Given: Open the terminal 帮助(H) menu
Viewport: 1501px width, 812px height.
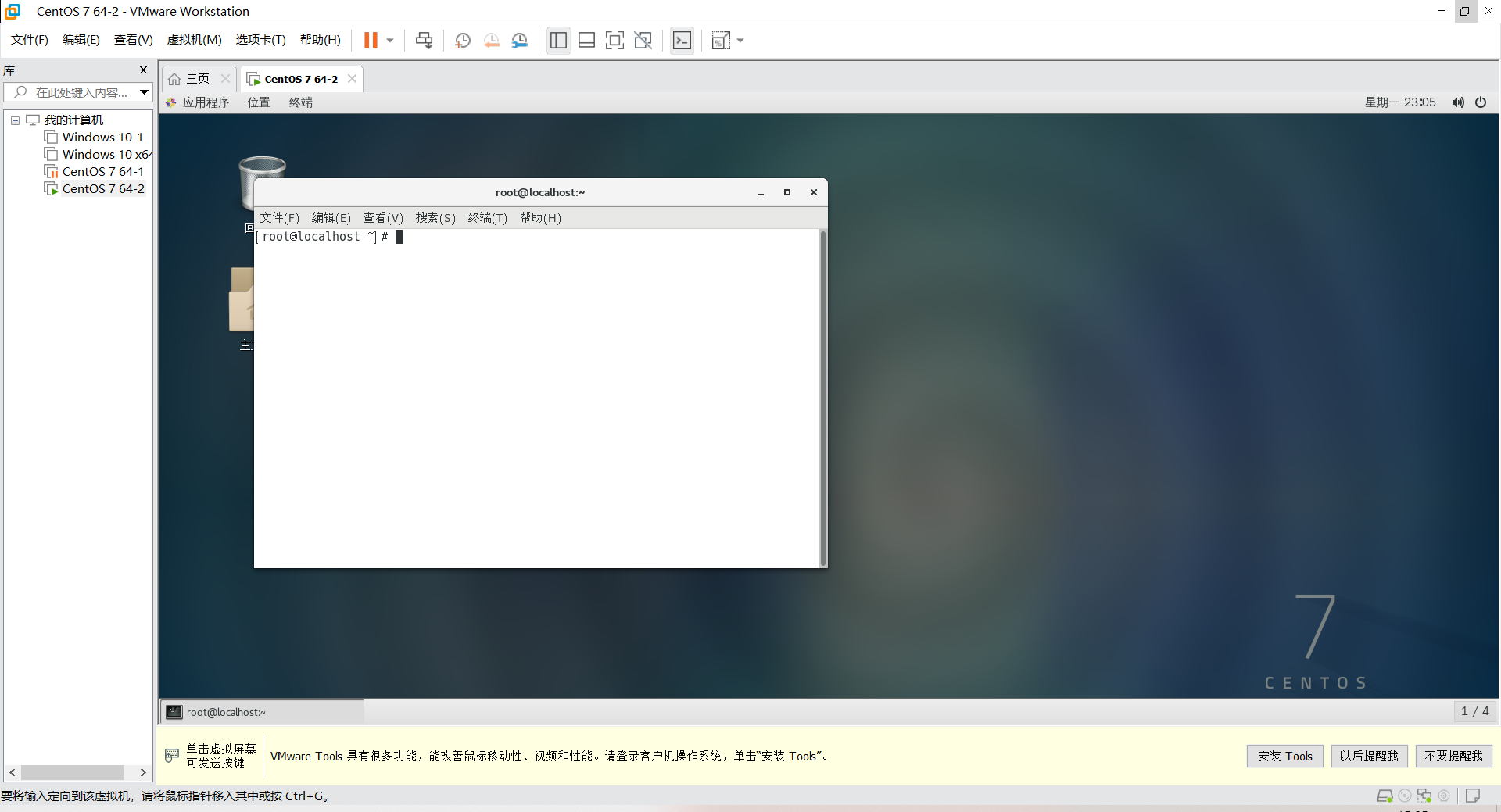Looking at the screenshot, I should click(540, 218).
